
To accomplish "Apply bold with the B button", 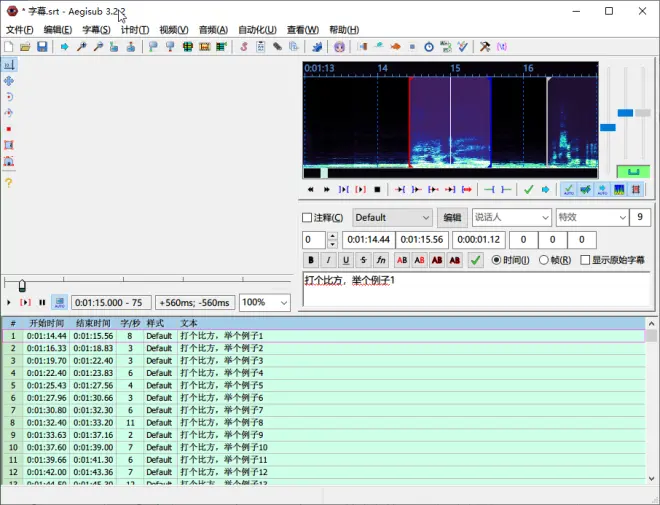I will coord(311,260).
